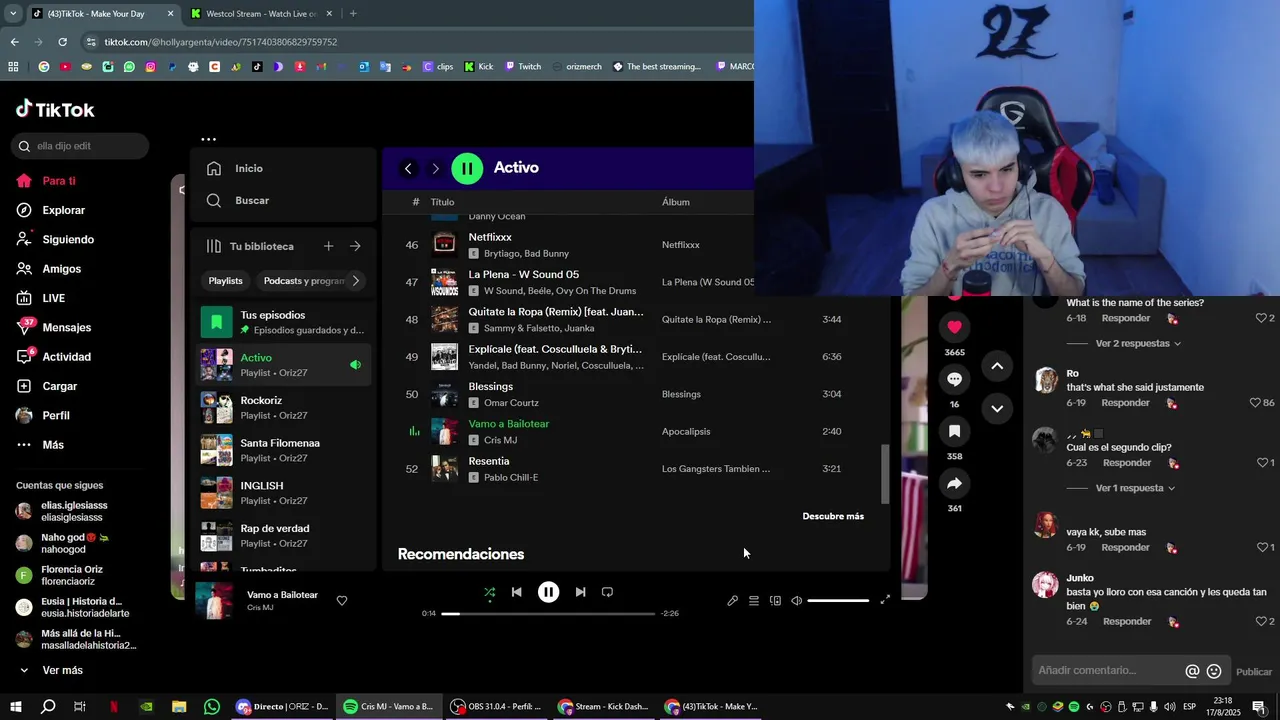
Task: Click Spotify tracklist scrollbar
Action: (884, 474)
